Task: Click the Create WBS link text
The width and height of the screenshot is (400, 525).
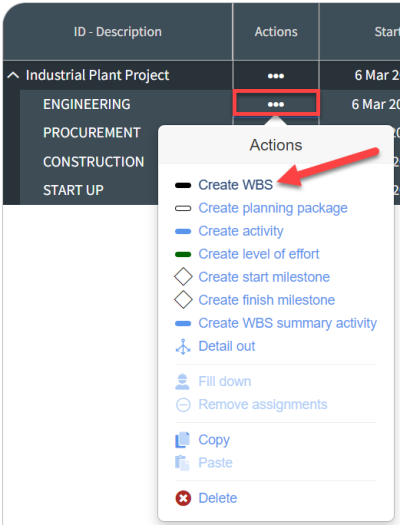Action: click(x=236, y=185)
